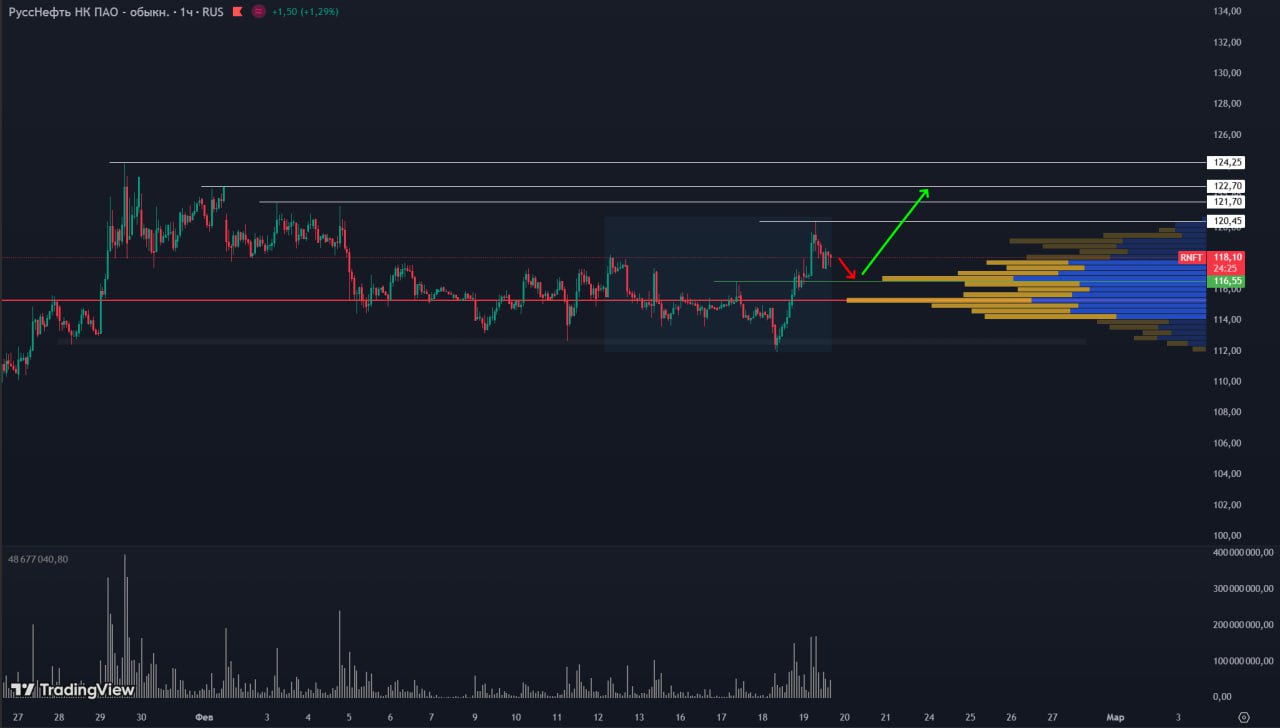Click the green 116,55 price label
1280x728 pixels.
[x=1228, y=282]
